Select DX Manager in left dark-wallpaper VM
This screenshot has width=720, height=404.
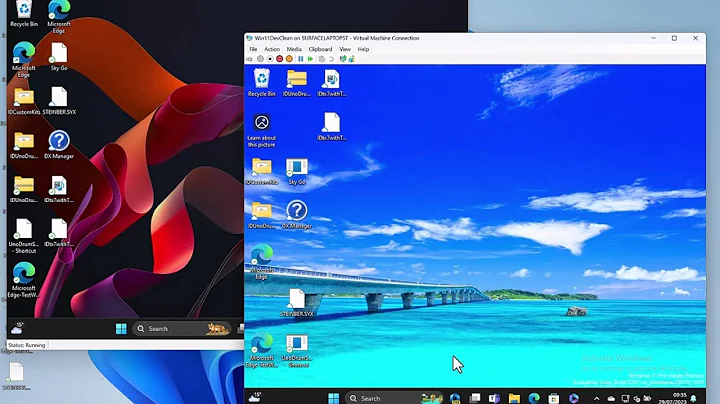(59, 145)
